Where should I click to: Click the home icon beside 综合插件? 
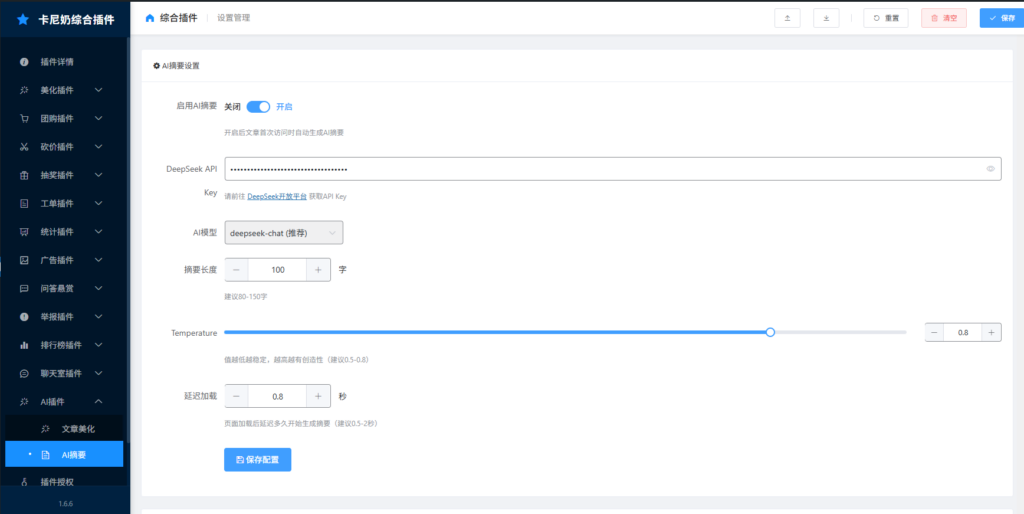[x=150, y=18]
